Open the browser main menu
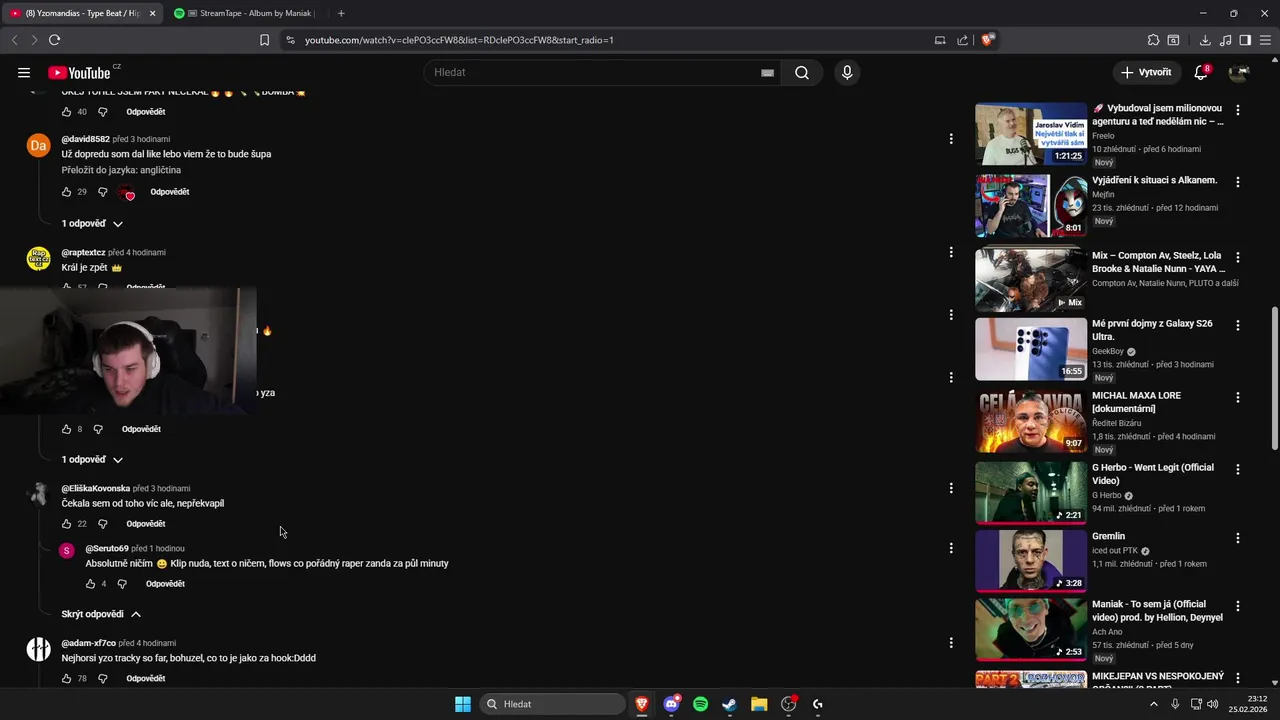Viewport: 1280px width, 720px height. pos(1265,40)
